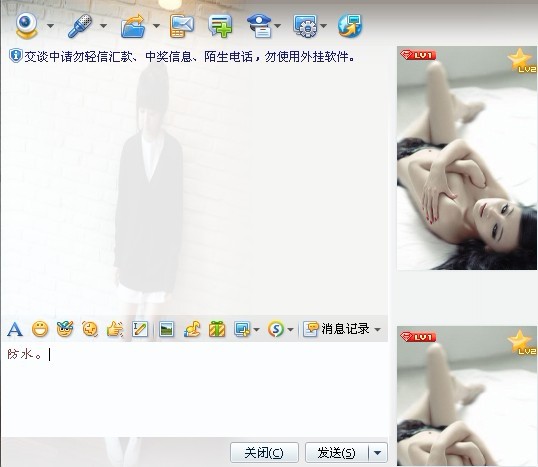The image size is (538, 467).
Task: Click into the message input field
Action: click(x=195, y=389)
